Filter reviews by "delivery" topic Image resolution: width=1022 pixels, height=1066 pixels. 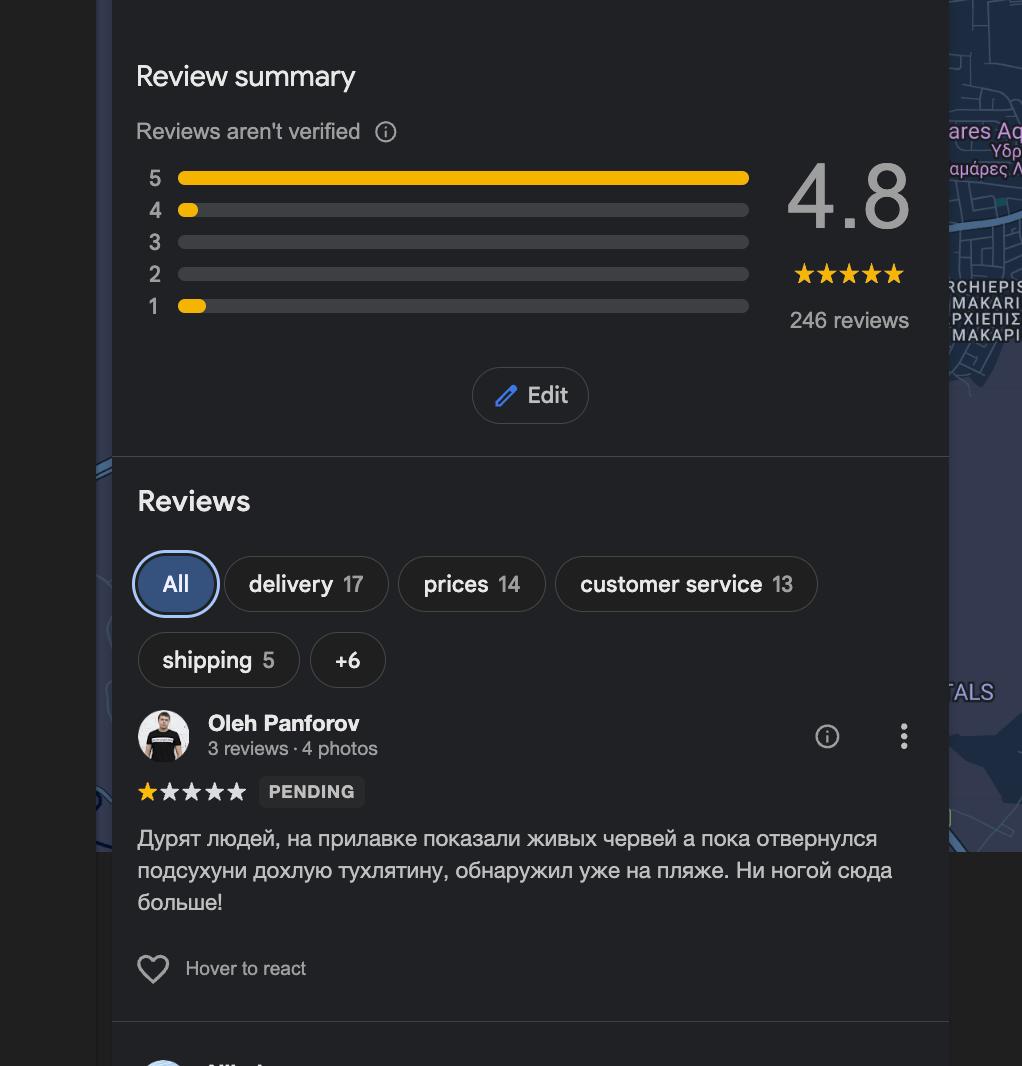305,584
